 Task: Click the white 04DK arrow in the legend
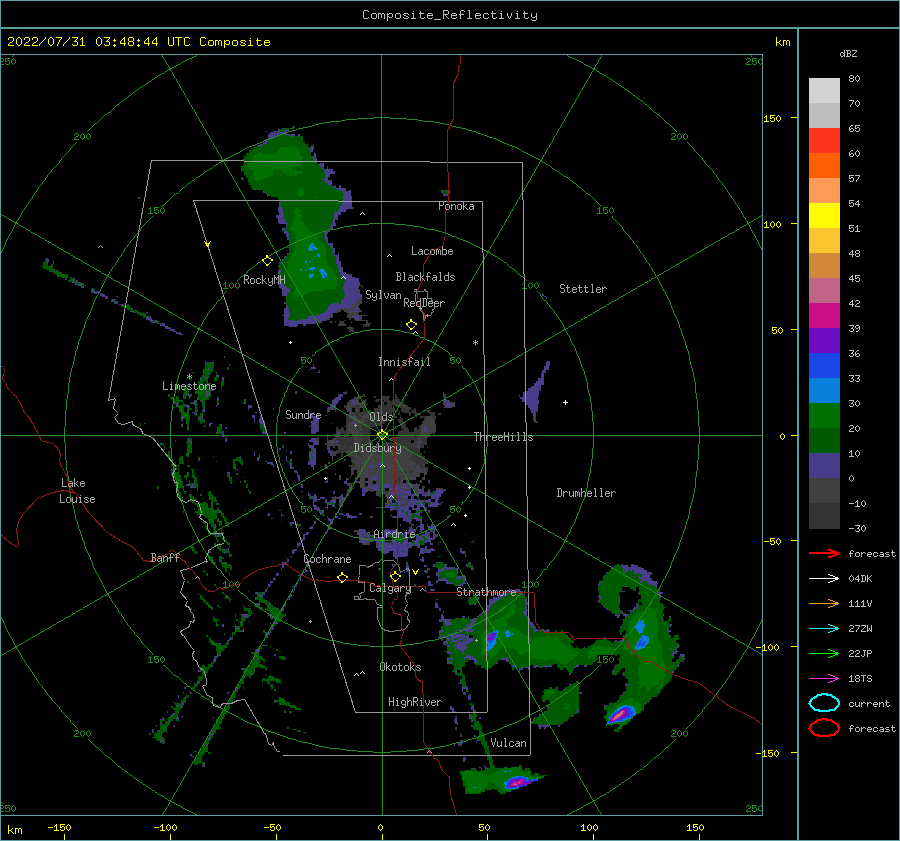pyautogui.click(x=824, y=579)
